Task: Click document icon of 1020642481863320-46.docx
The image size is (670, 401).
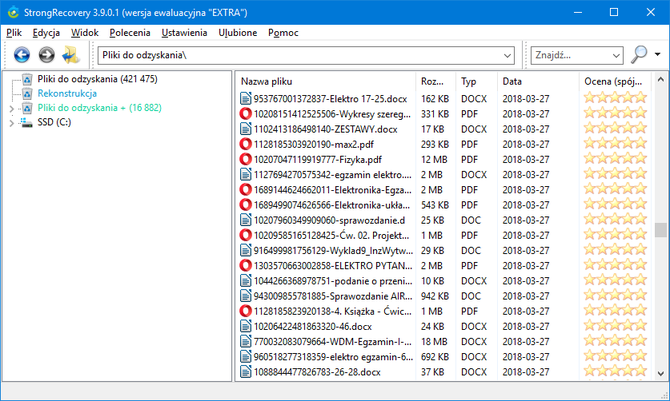Action: point(245,326)
